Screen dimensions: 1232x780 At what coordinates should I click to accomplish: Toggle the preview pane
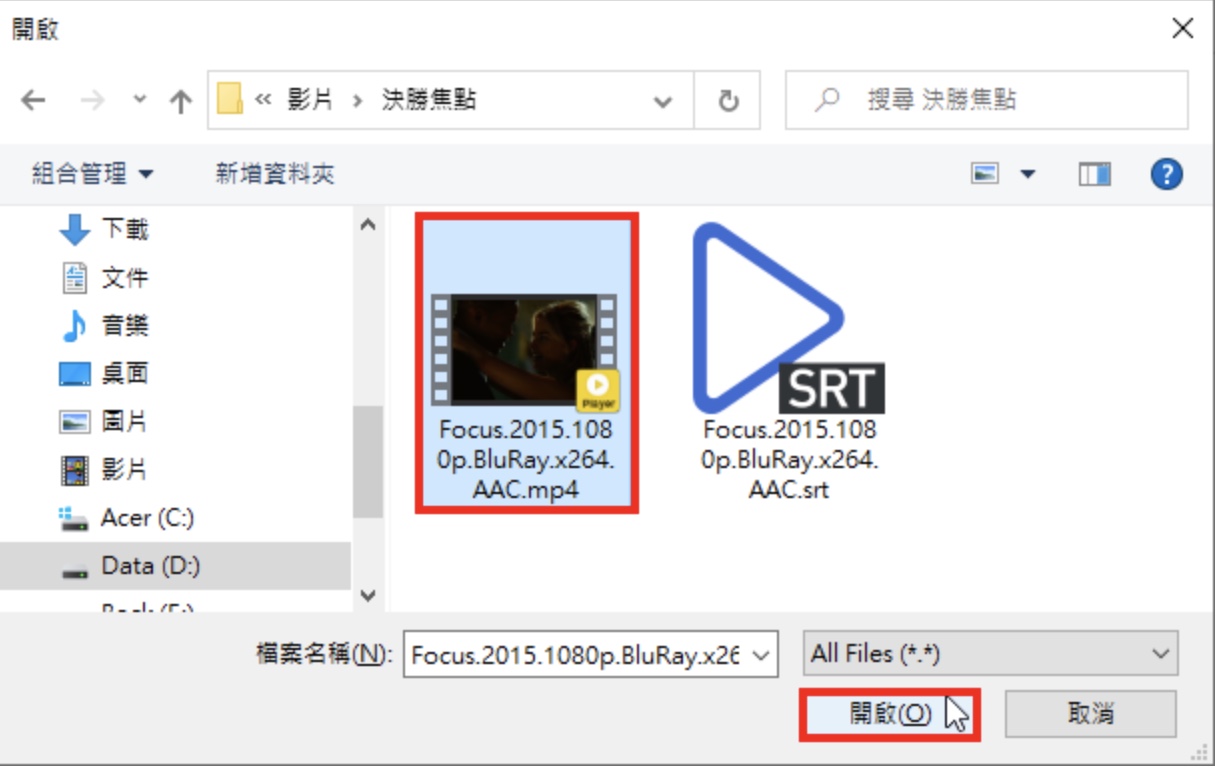pos(1095,175)
